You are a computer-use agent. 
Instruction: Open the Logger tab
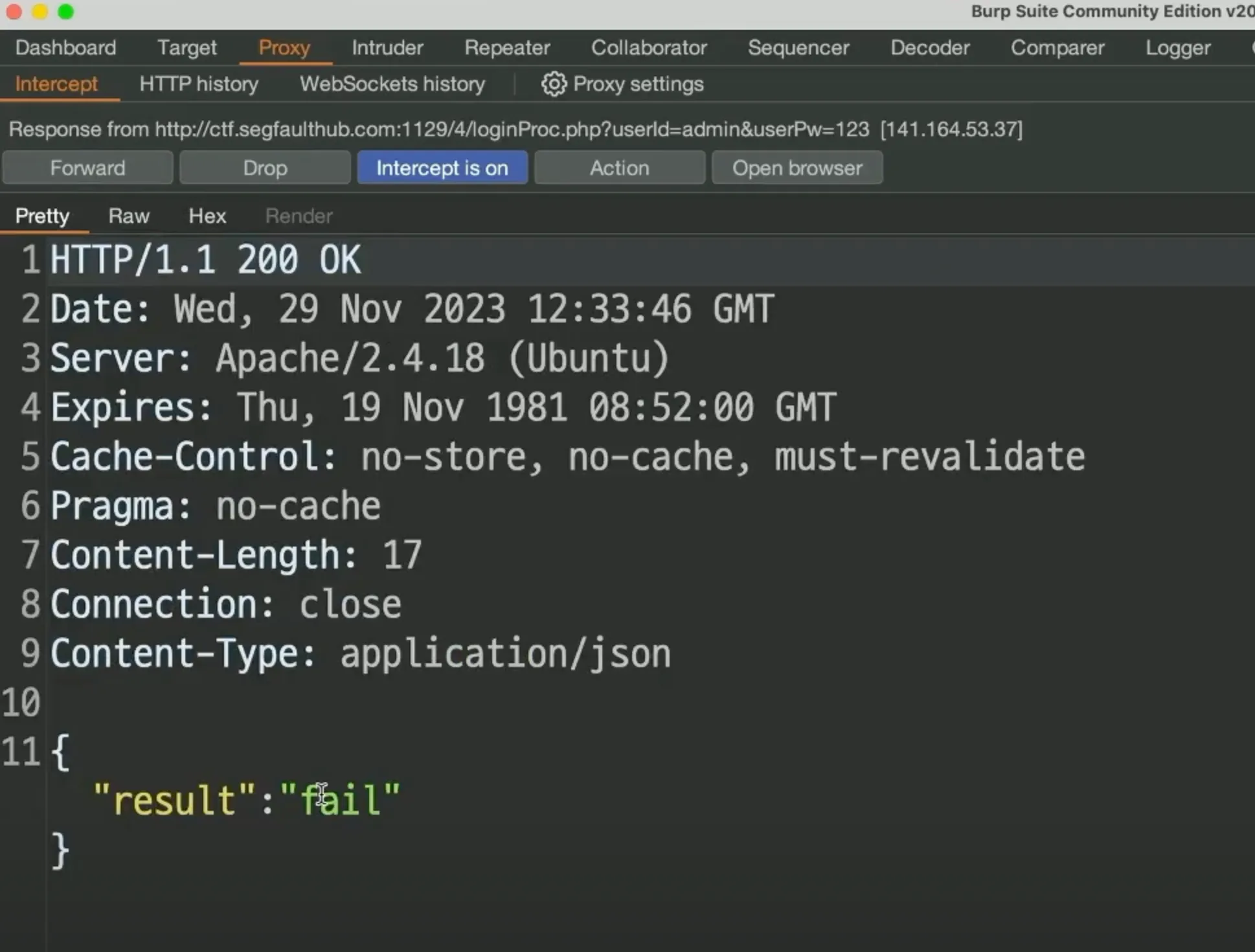pyautogui.click(x=1178, y=48)
